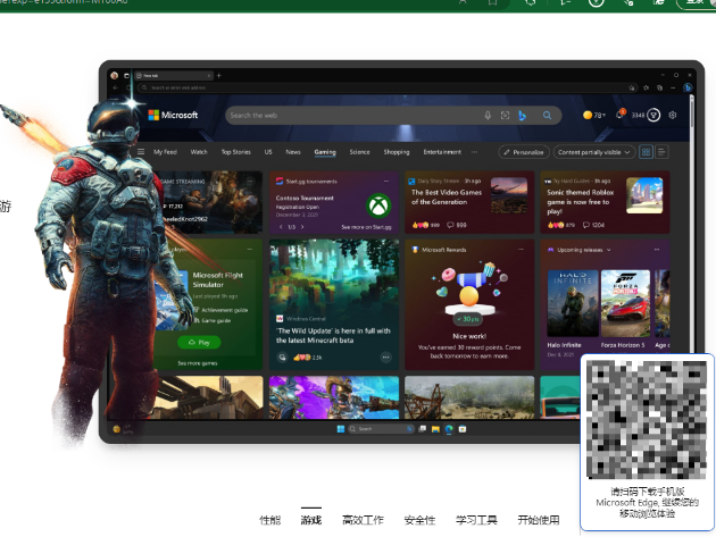
Task: Click the Bing icon in the search box
Action: [522, 116]
